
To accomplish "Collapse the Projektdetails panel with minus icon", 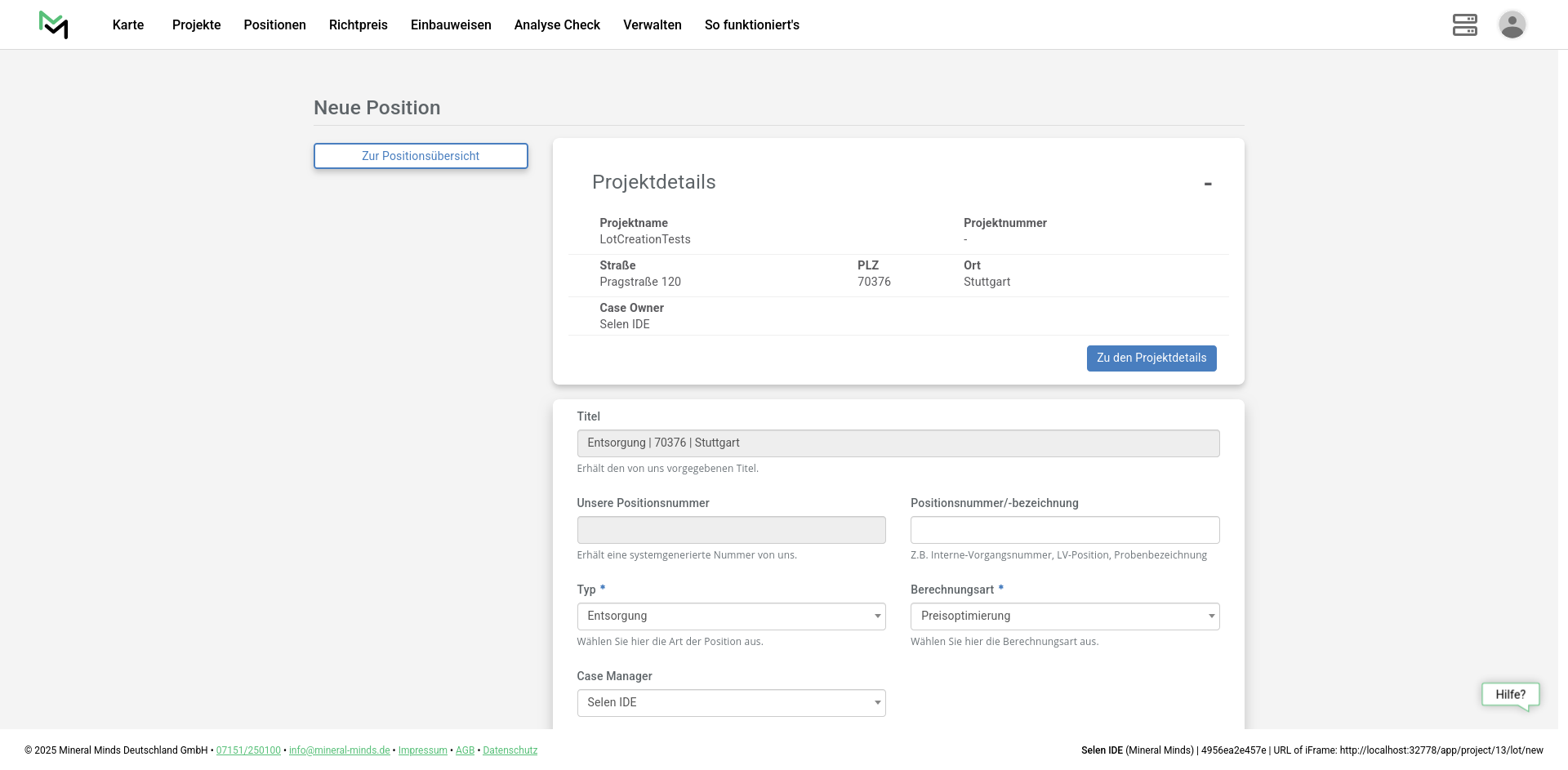I will click(x=1207, y=184).
